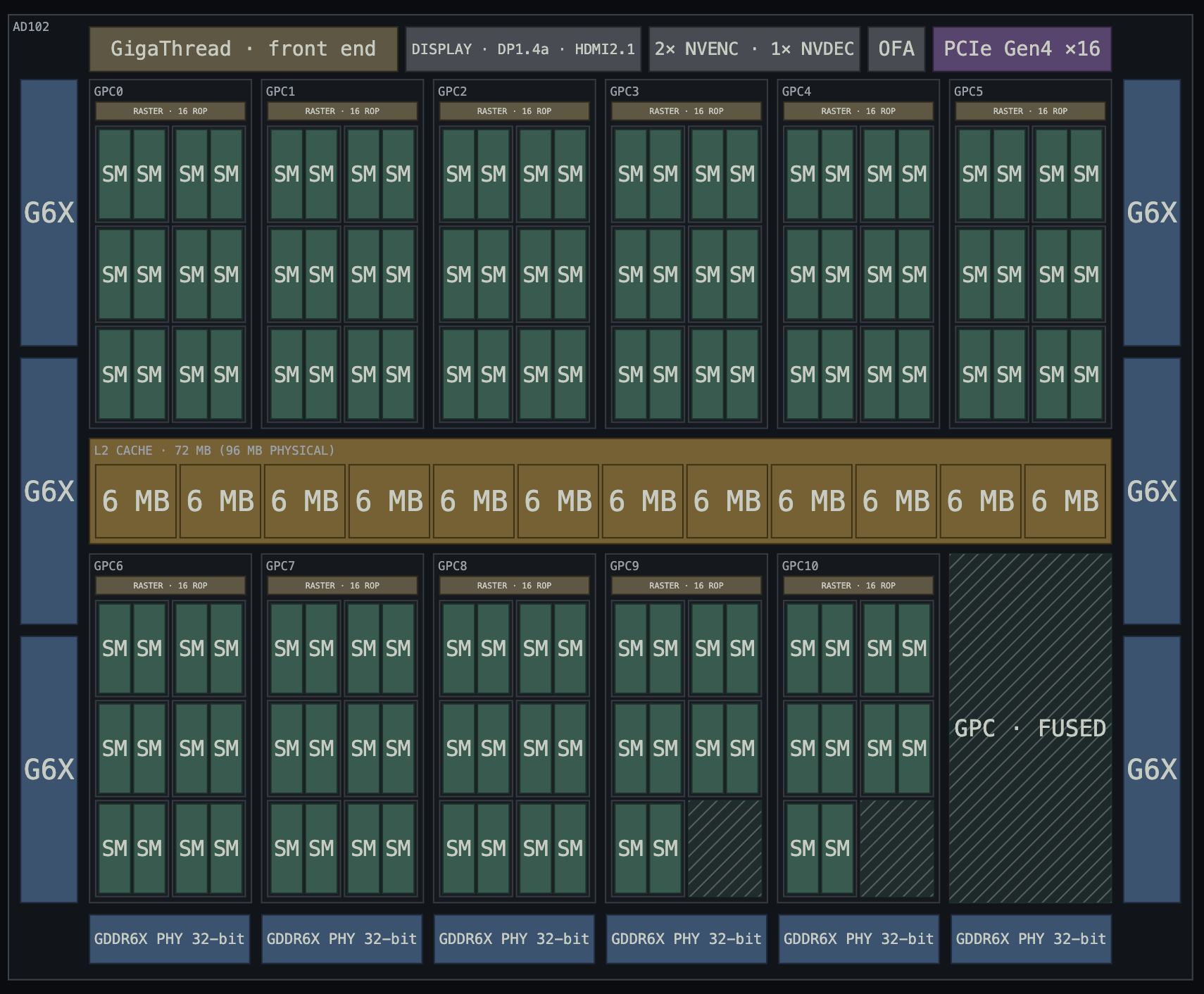The image size is (1204, 994).
Task: Click the G6X block right of L2 cache
Action: point(1152,491)
